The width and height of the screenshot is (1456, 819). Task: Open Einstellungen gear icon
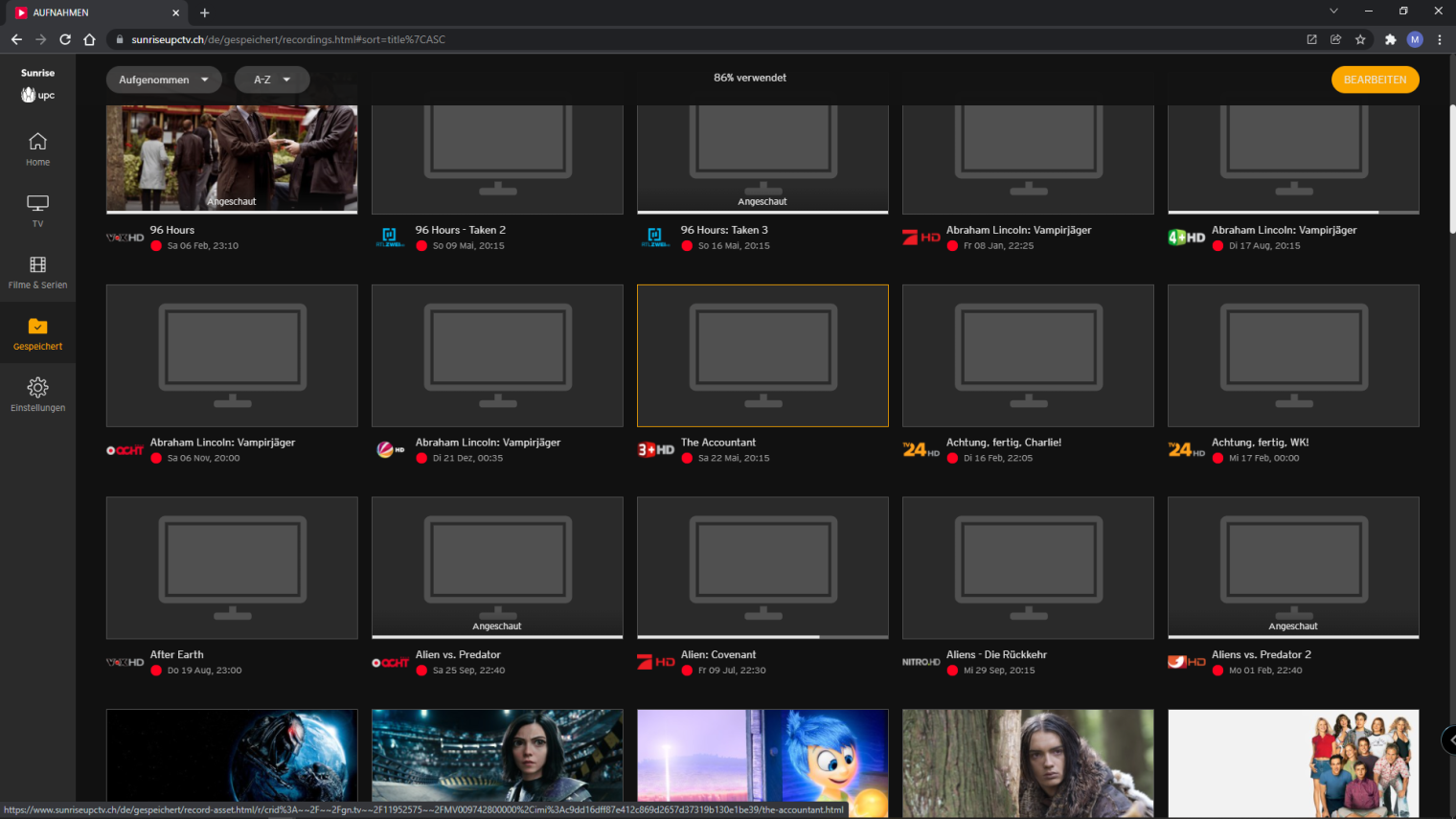coord(37,388)
